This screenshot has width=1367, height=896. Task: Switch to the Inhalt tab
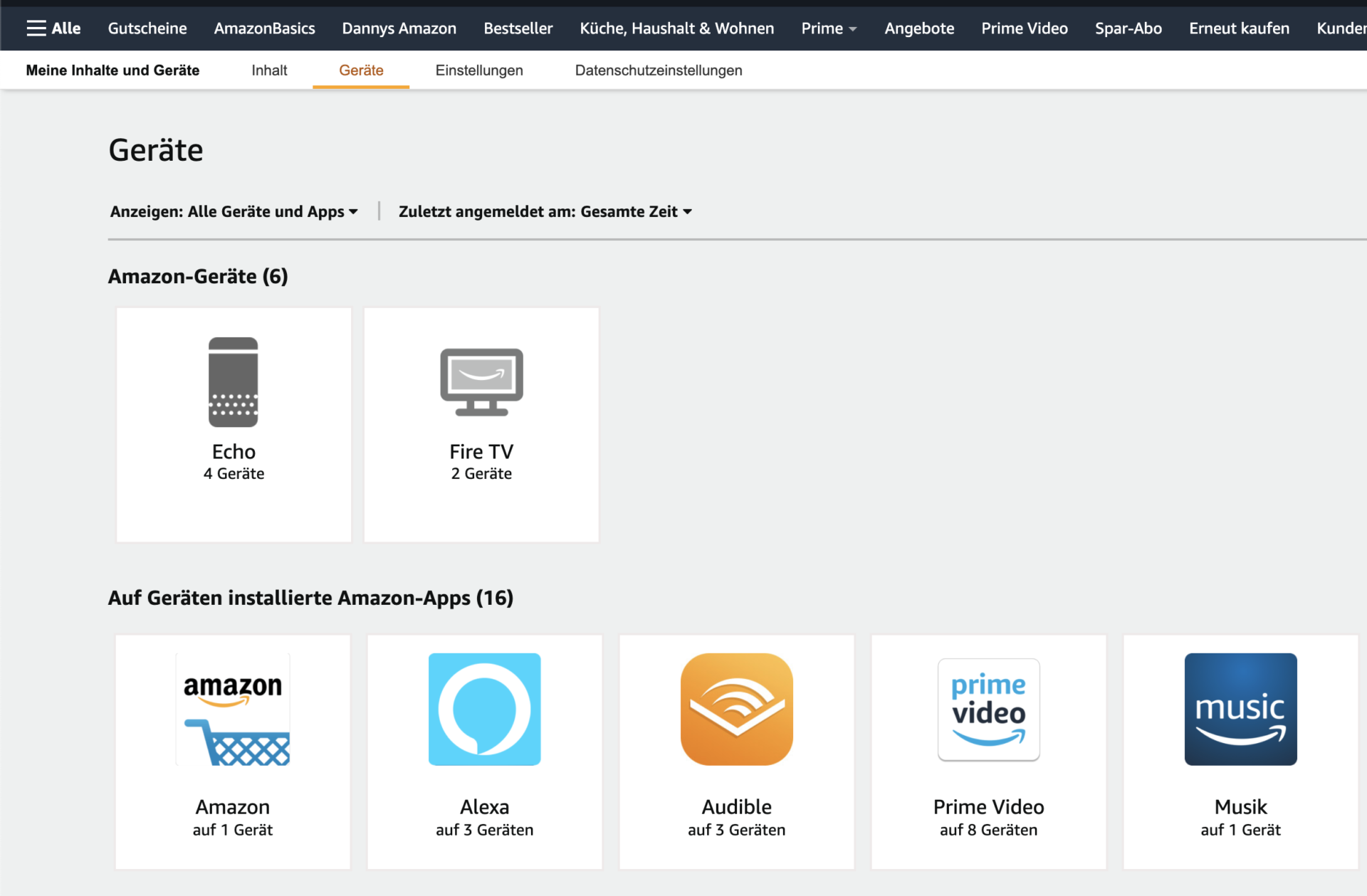coord(269,70)
